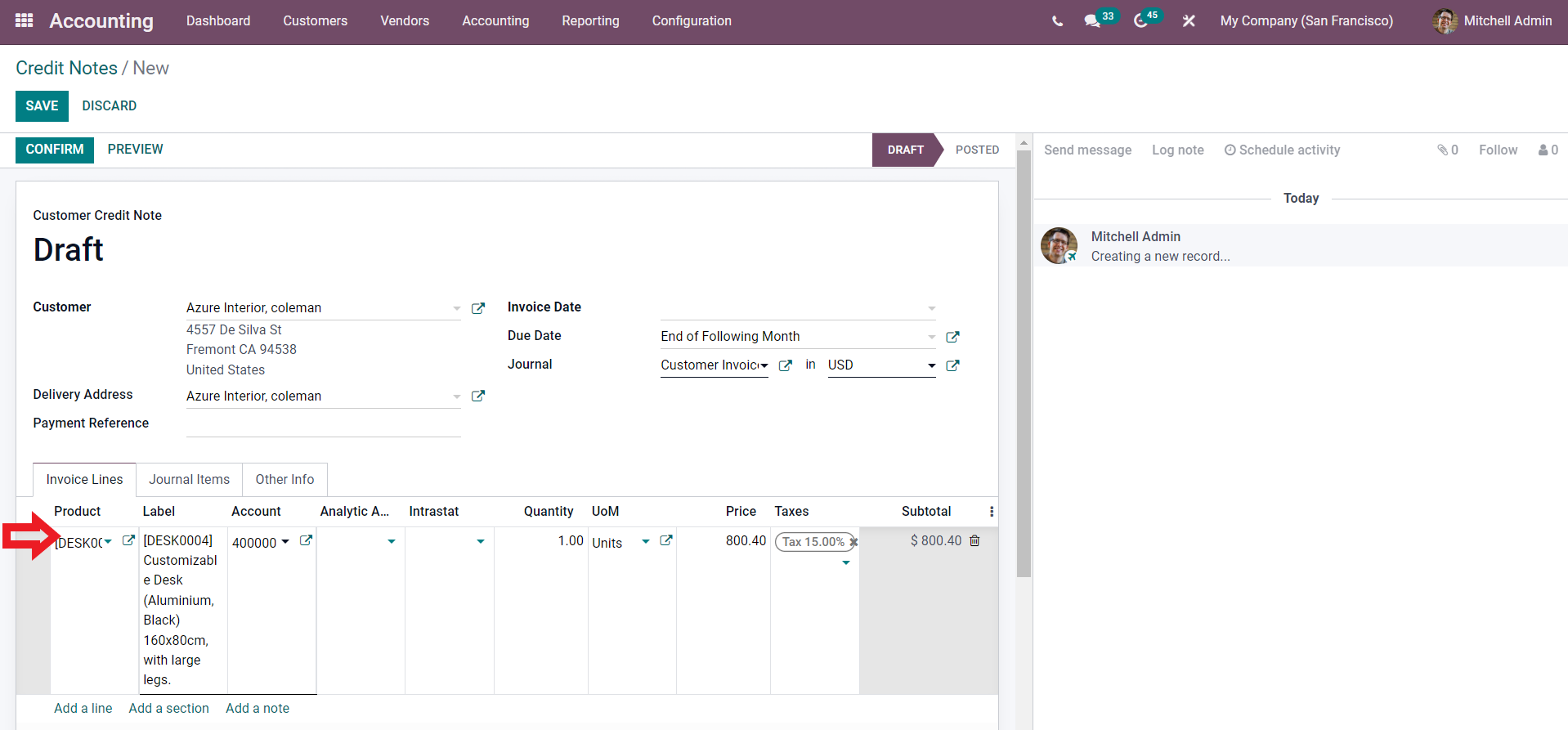Viewport: 1568px width, 730px height.
Task: Open UoM Units external link icon
Action: [x=666, y=540]
